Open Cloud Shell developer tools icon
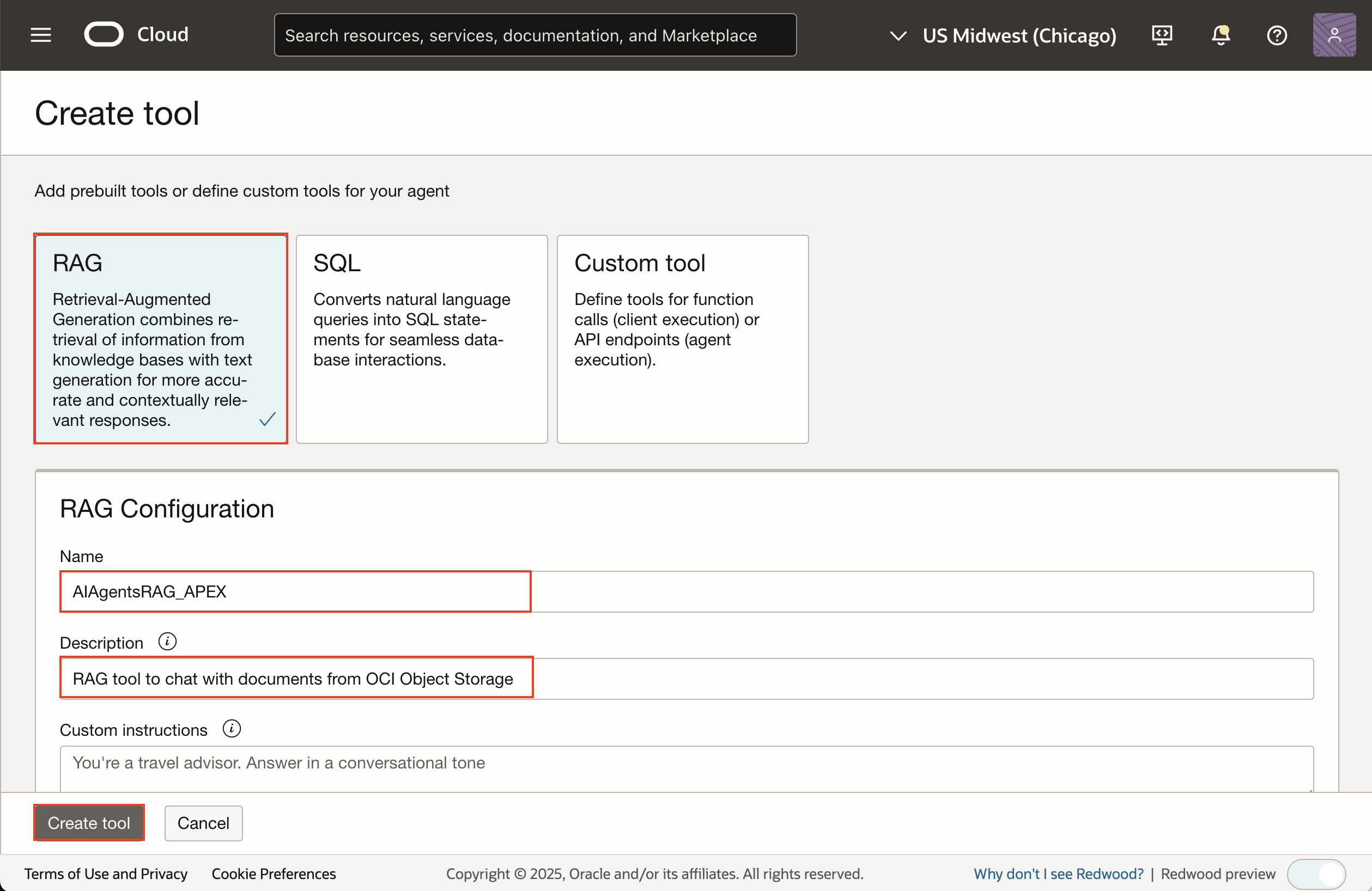The height and width of the screenshot is (891, 1372). pyautogui.click(x=1162, y=35)
